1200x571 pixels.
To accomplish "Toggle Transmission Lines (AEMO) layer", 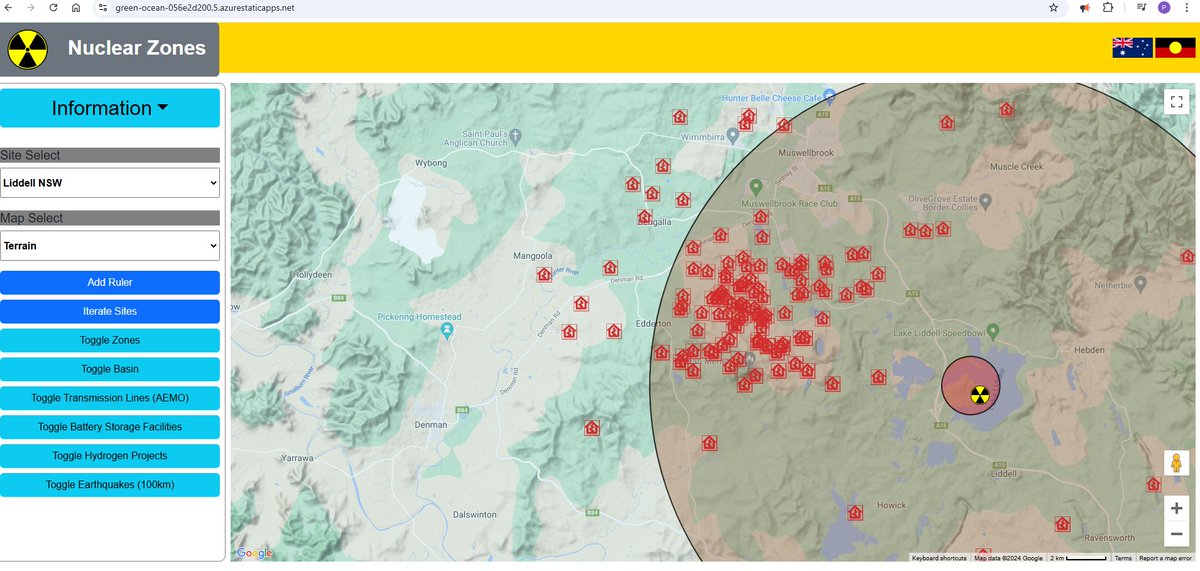I will pyautogui.click(x=110, y=398).
